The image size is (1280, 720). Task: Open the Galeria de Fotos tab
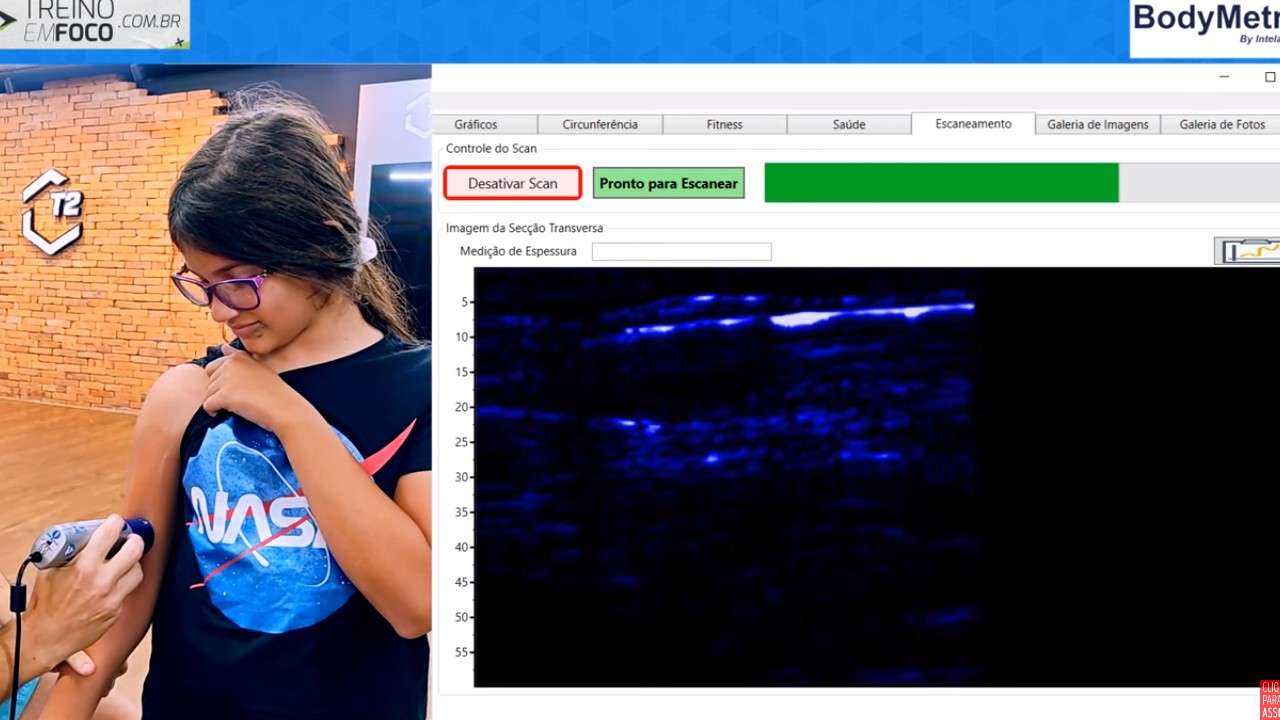(x=1221, y=124)
